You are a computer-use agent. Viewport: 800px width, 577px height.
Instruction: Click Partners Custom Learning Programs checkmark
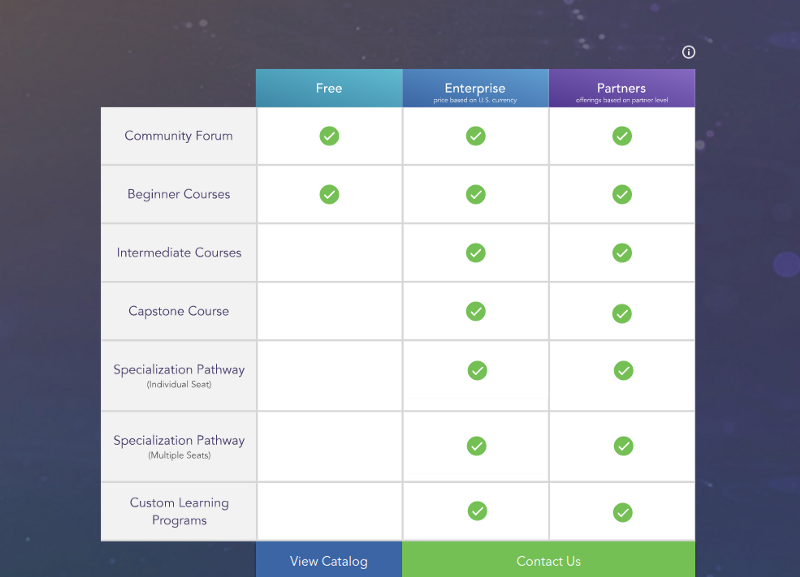[622, 512]
